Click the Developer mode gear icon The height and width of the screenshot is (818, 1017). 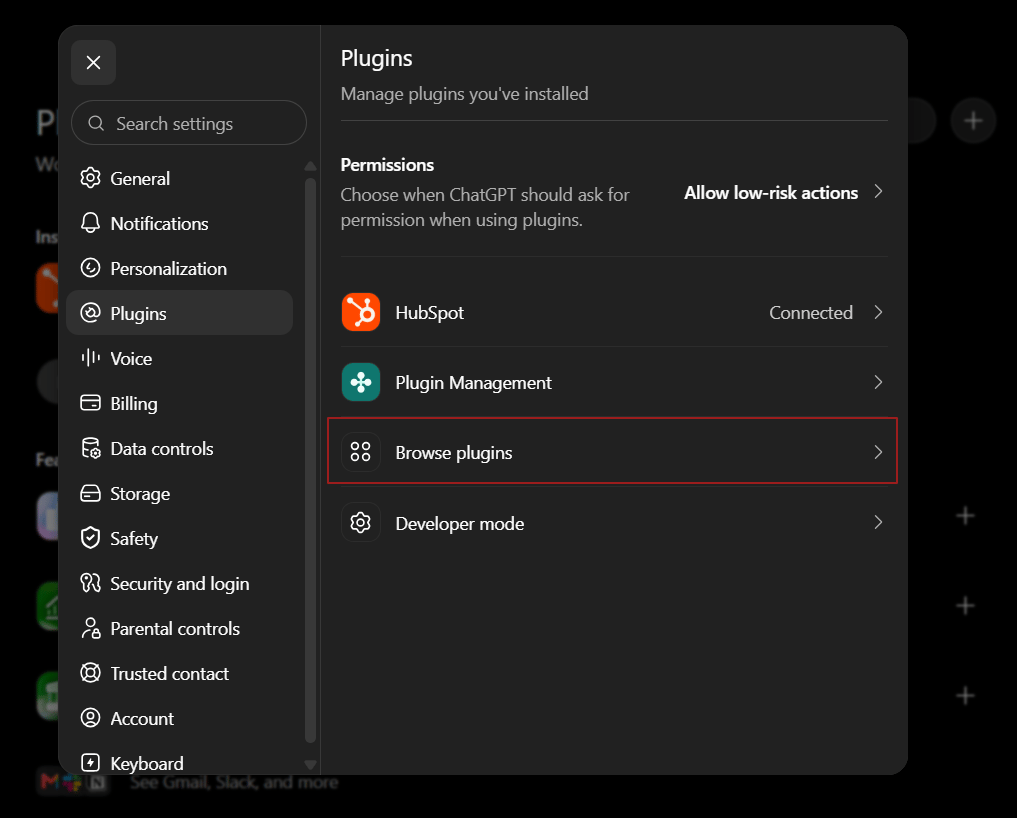click(361, 522)
